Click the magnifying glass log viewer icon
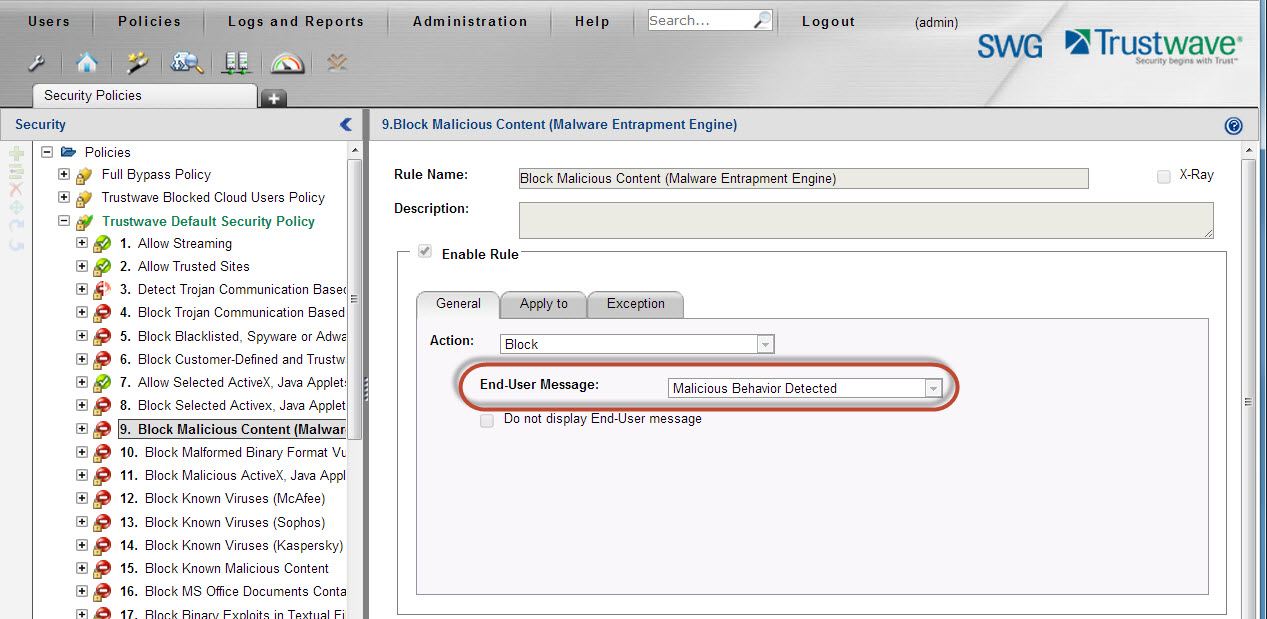Viewport: 1267px width, 619px height. pyautogui.click(x=187, y=63)
